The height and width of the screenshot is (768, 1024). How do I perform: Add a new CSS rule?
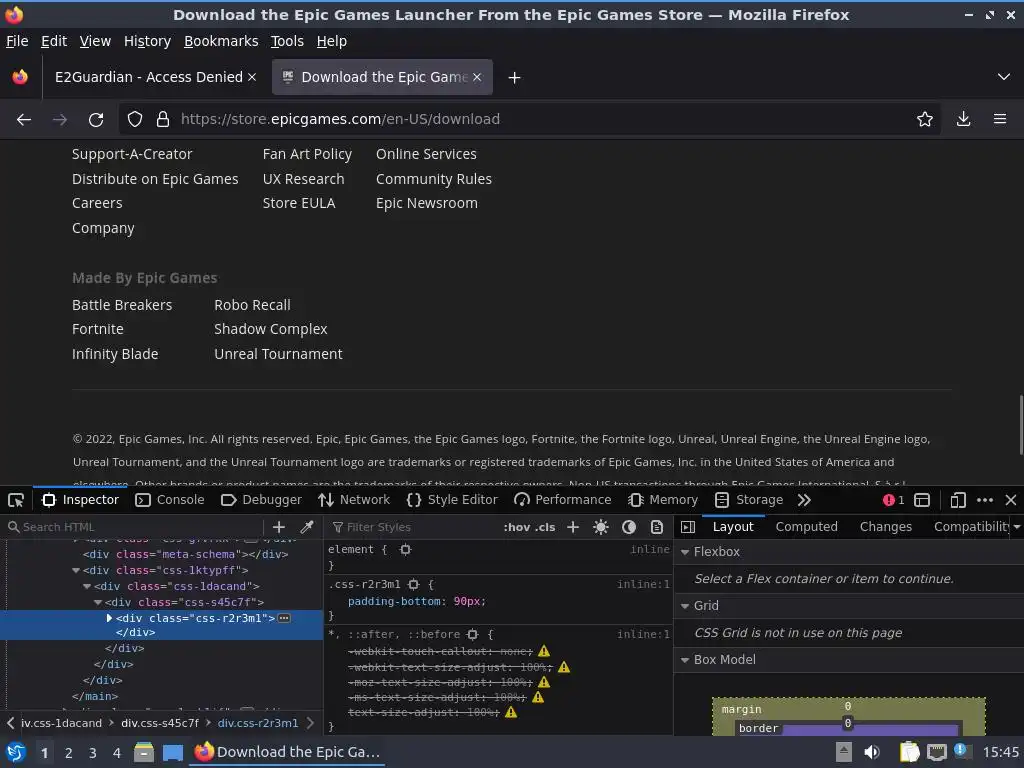573,527
